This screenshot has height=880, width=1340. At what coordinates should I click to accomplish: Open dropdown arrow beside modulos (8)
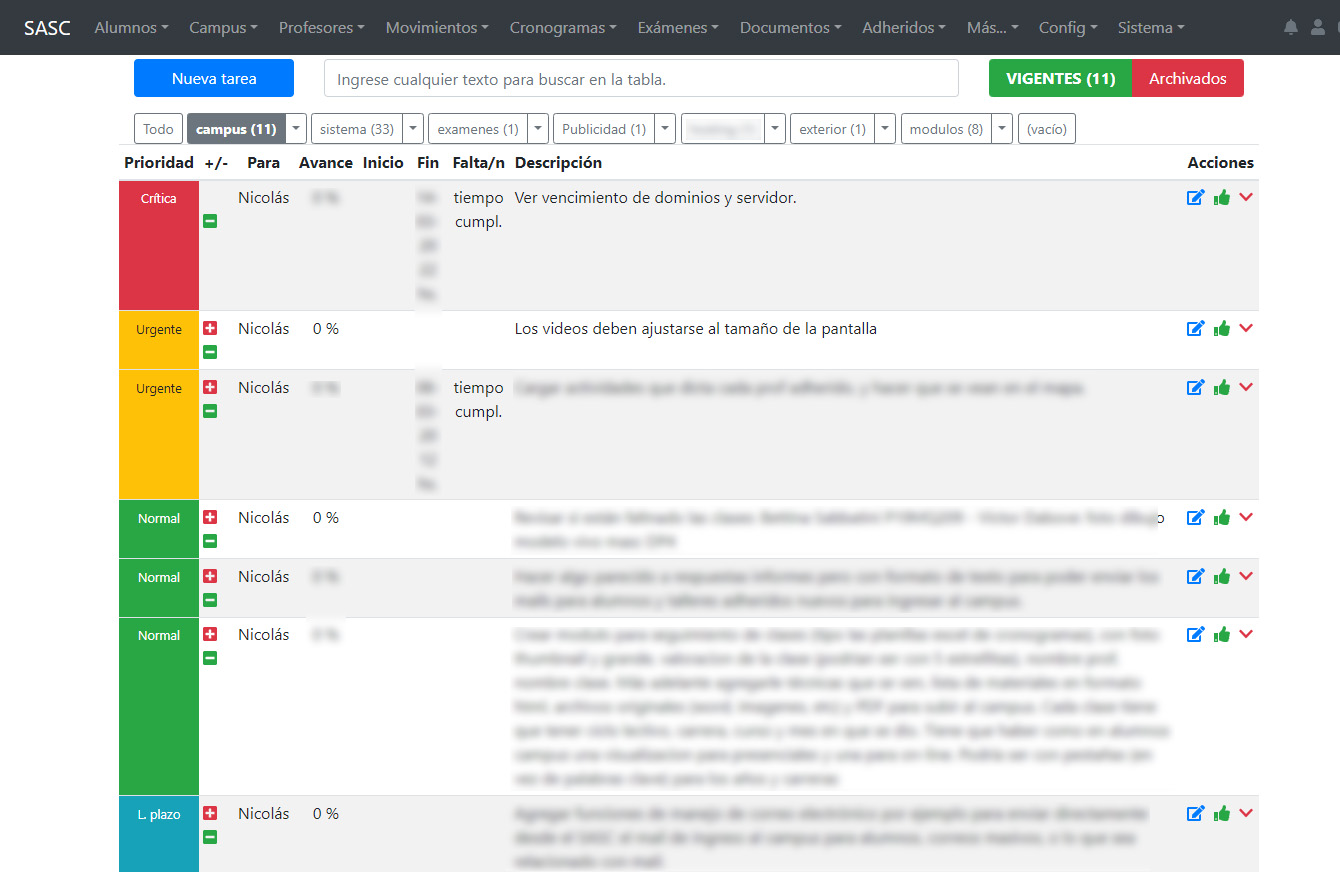pyautogui.click(x=1003, y=129)
